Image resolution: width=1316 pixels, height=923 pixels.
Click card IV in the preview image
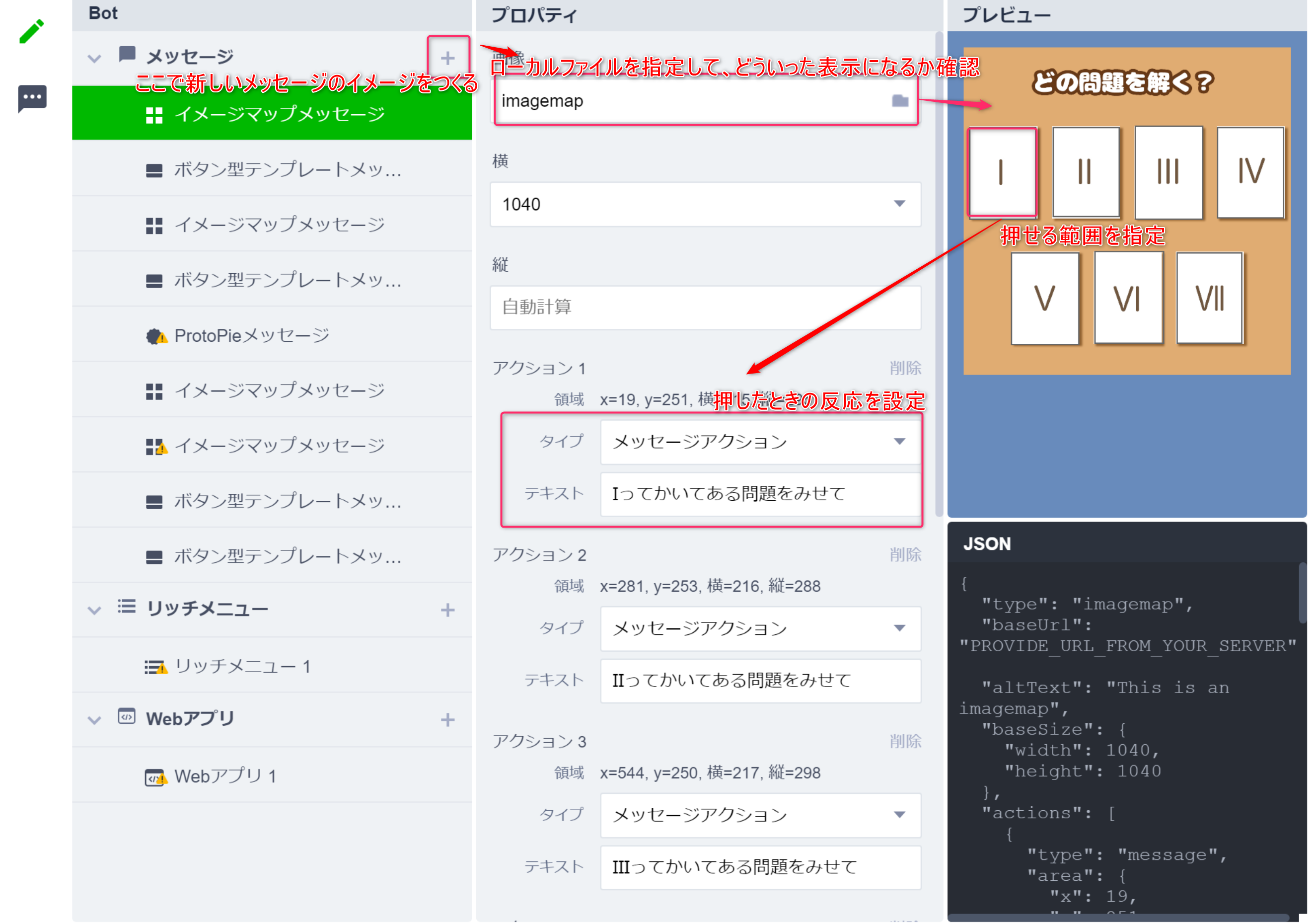(x=1250, y=172)
